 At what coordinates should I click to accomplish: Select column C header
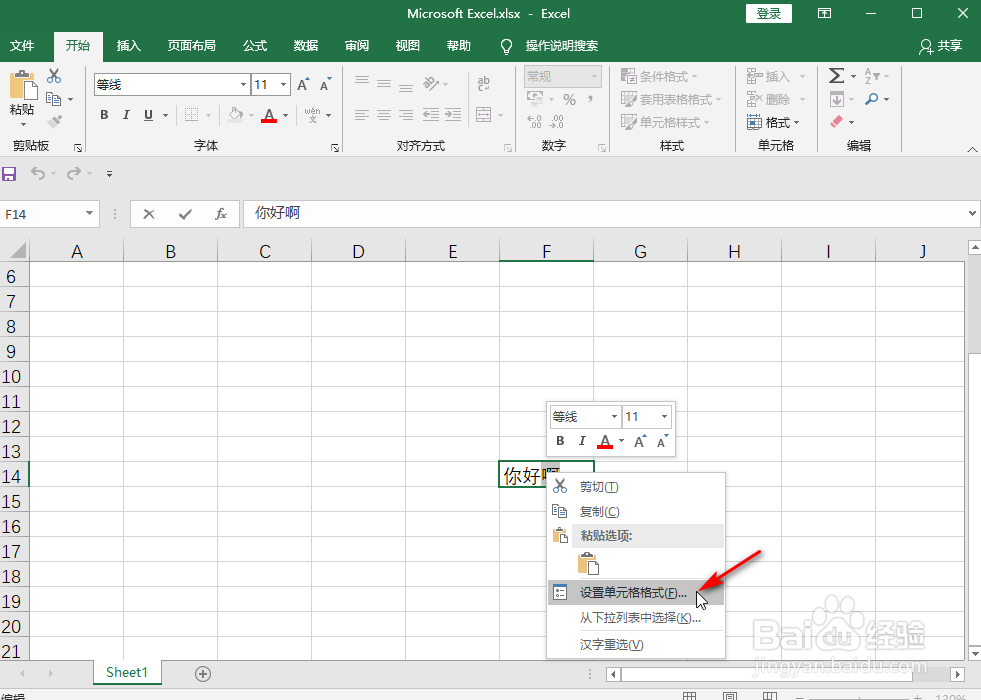(265, 251)
